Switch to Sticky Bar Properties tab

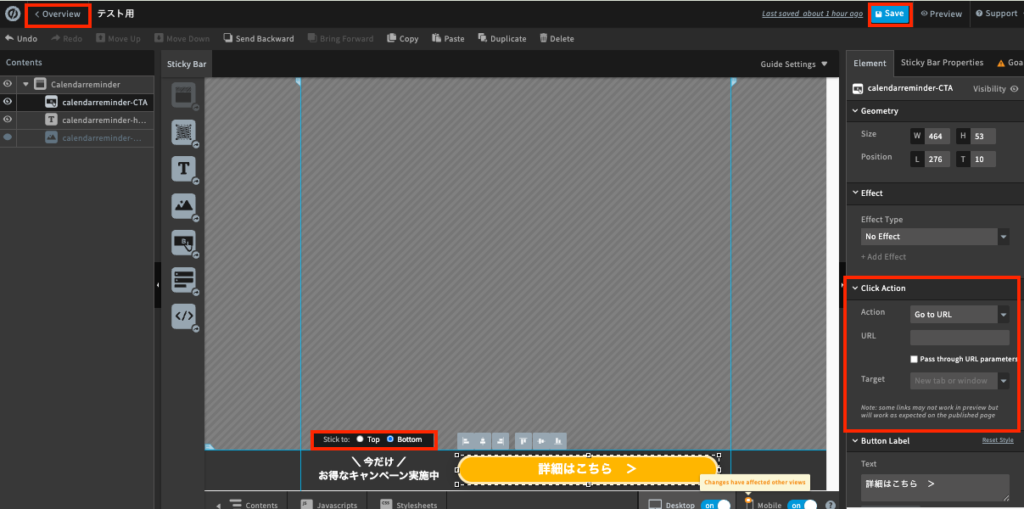(941, 63)
